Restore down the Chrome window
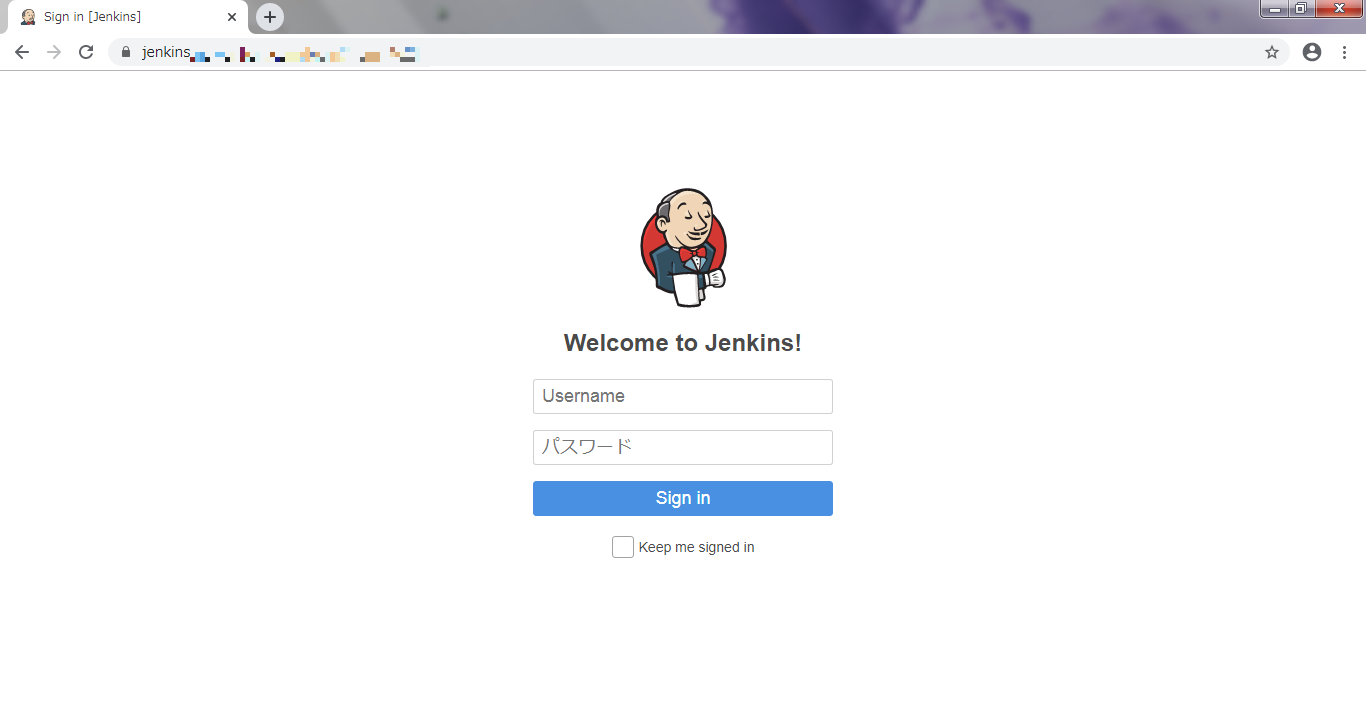Viewport: 1366px width, 728px height. tap(1301, 9)
